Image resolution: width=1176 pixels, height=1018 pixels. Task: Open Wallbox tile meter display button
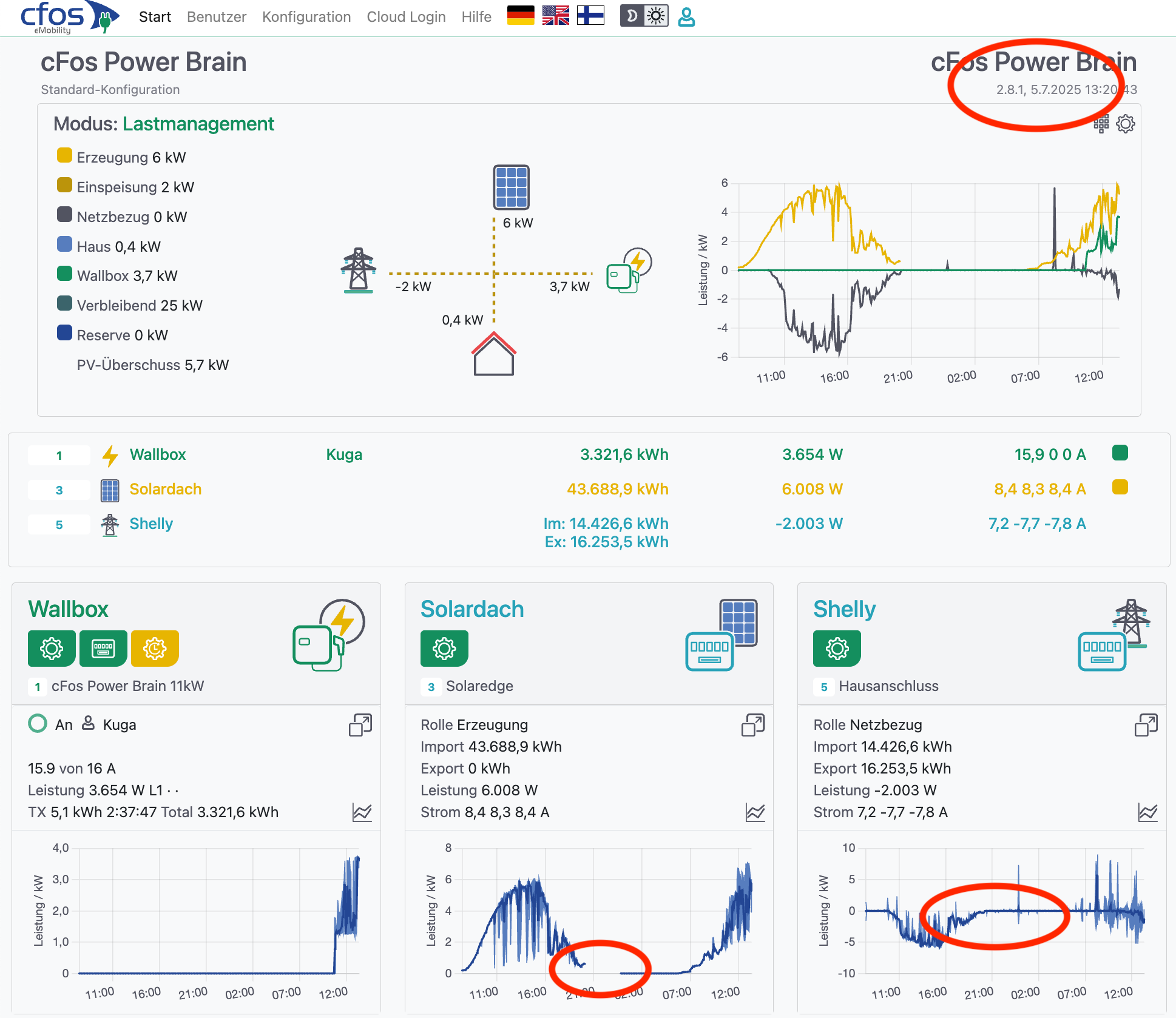click(103, 649)
